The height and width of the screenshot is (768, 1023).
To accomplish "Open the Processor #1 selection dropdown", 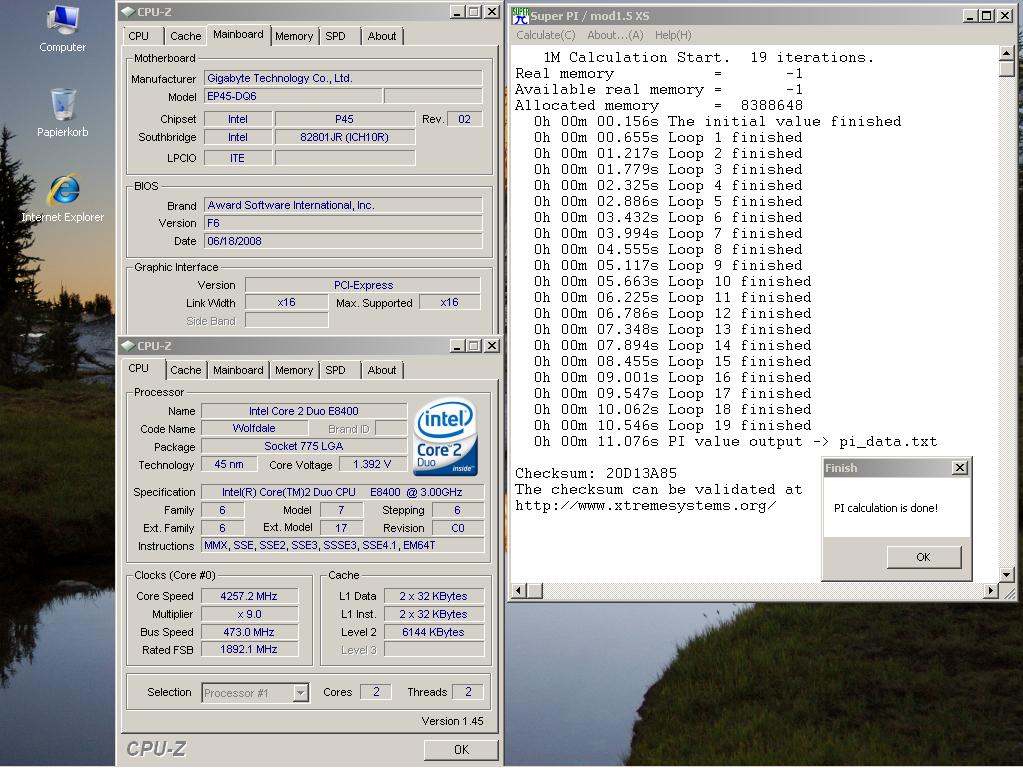I will 300,692.
